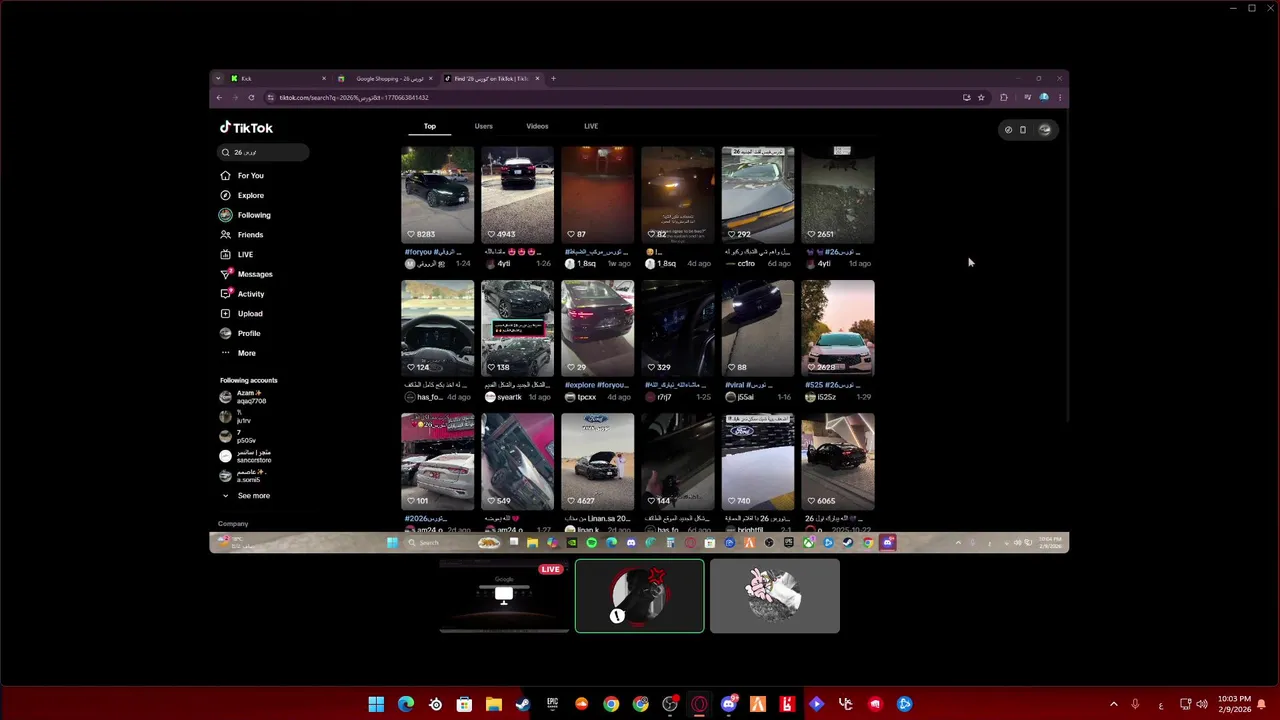Open the Following feed in sidebar
Image resolution: width=1280 pixels, height=720 pixels.
click(x=246, y=215)
